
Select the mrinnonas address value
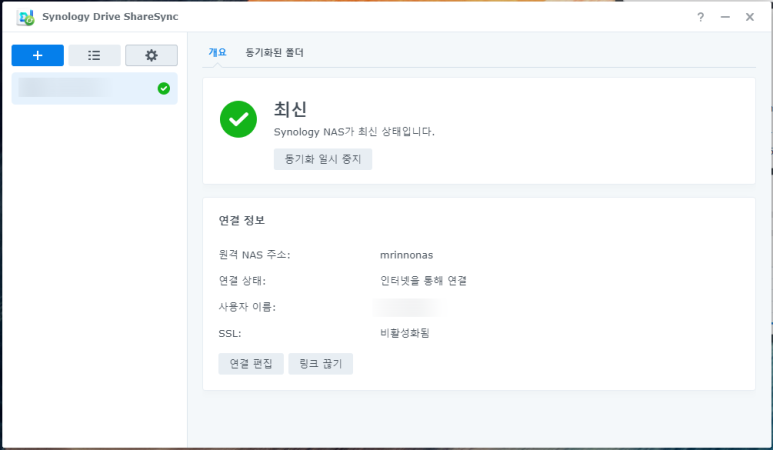(407, 255)
